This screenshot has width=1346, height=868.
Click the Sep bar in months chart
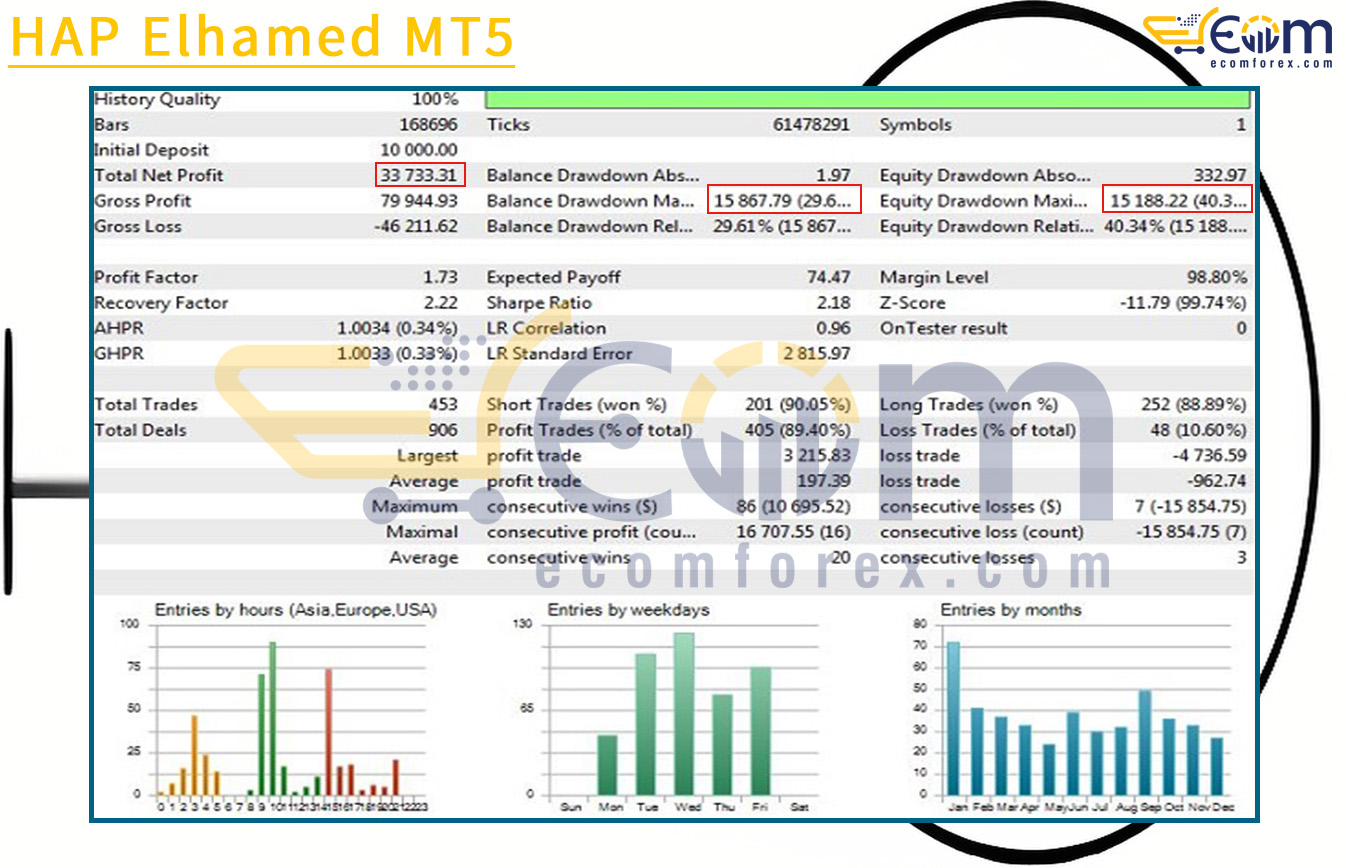(x=1145, y=742)
